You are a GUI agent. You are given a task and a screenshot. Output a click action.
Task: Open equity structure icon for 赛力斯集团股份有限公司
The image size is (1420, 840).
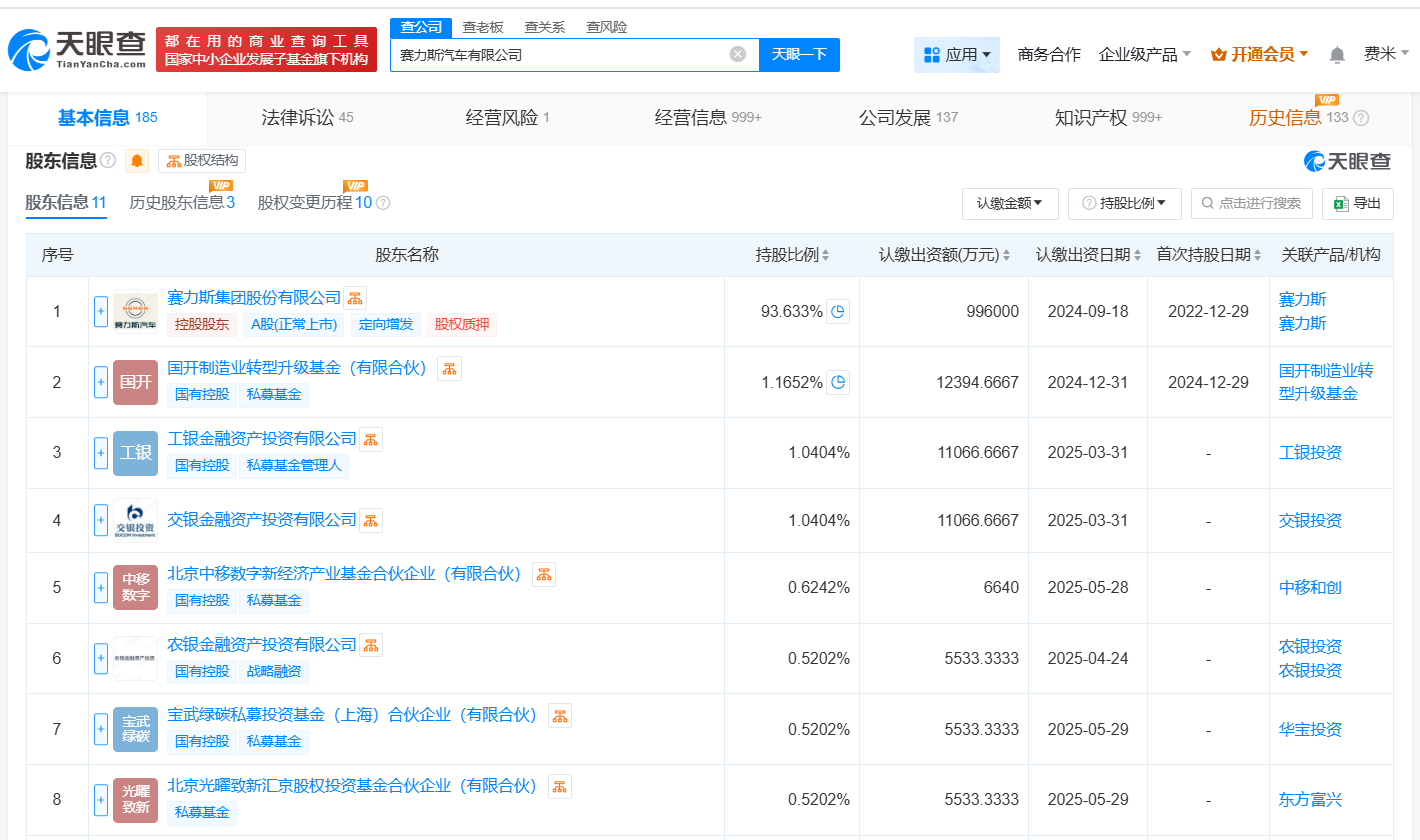point(355,298)
